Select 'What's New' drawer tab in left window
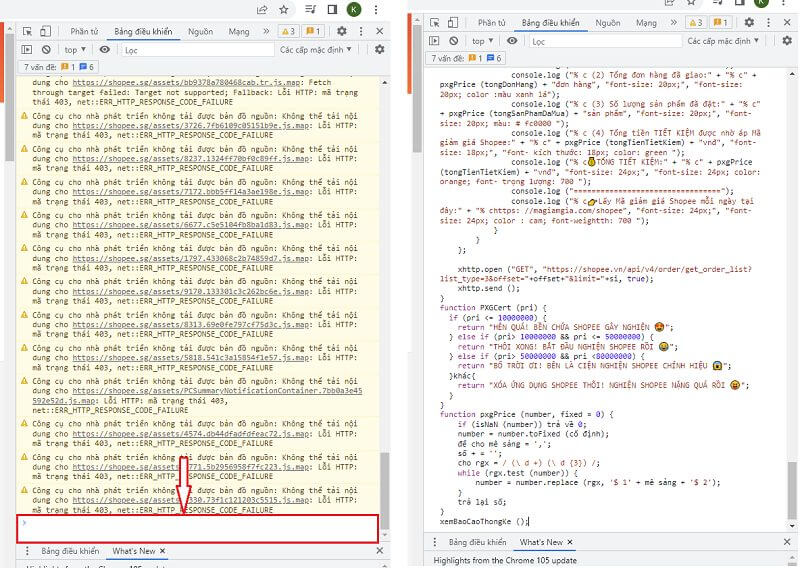Viewport: 800px width, 568px height. [x=134, y=551]
